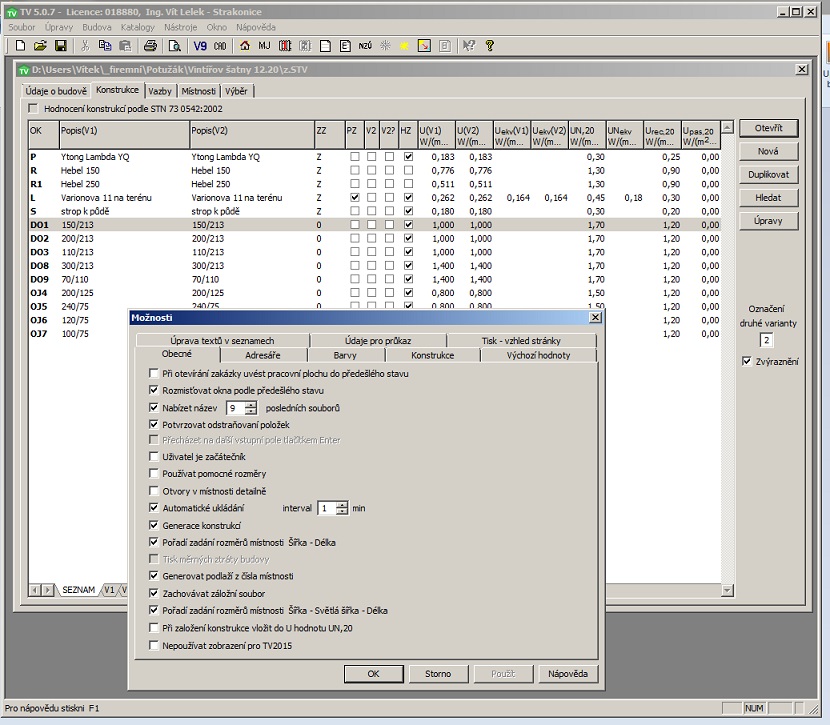This screenshot has width=830, height=725.
Task: Click the red house toolbar icon
Action: click(245, 46)
